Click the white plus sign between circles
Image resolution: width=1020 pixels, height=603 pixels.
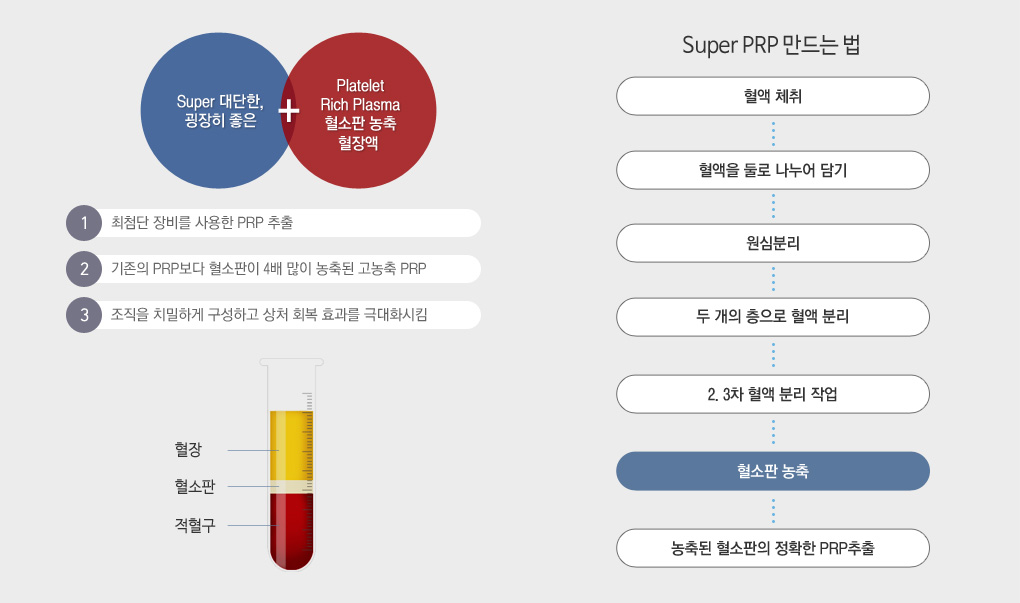(289, 111)
